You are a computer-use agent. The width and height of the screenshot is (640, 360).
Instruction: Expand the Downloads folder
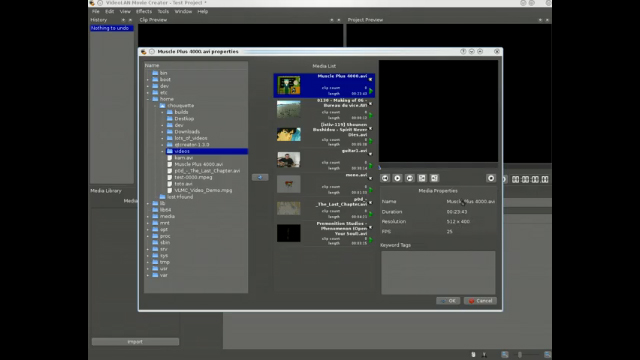coord(162,132)
